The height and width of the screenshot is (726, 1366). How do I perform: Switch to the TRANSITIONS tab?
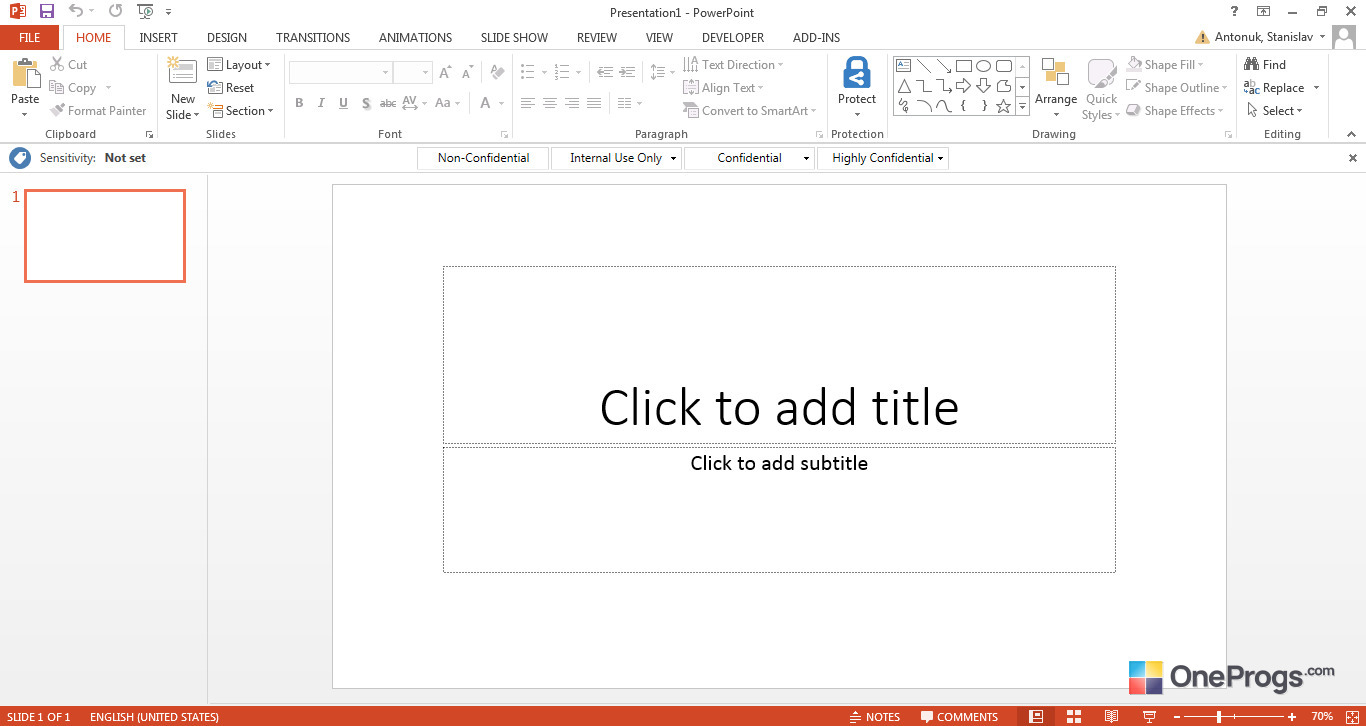point(313,38)
